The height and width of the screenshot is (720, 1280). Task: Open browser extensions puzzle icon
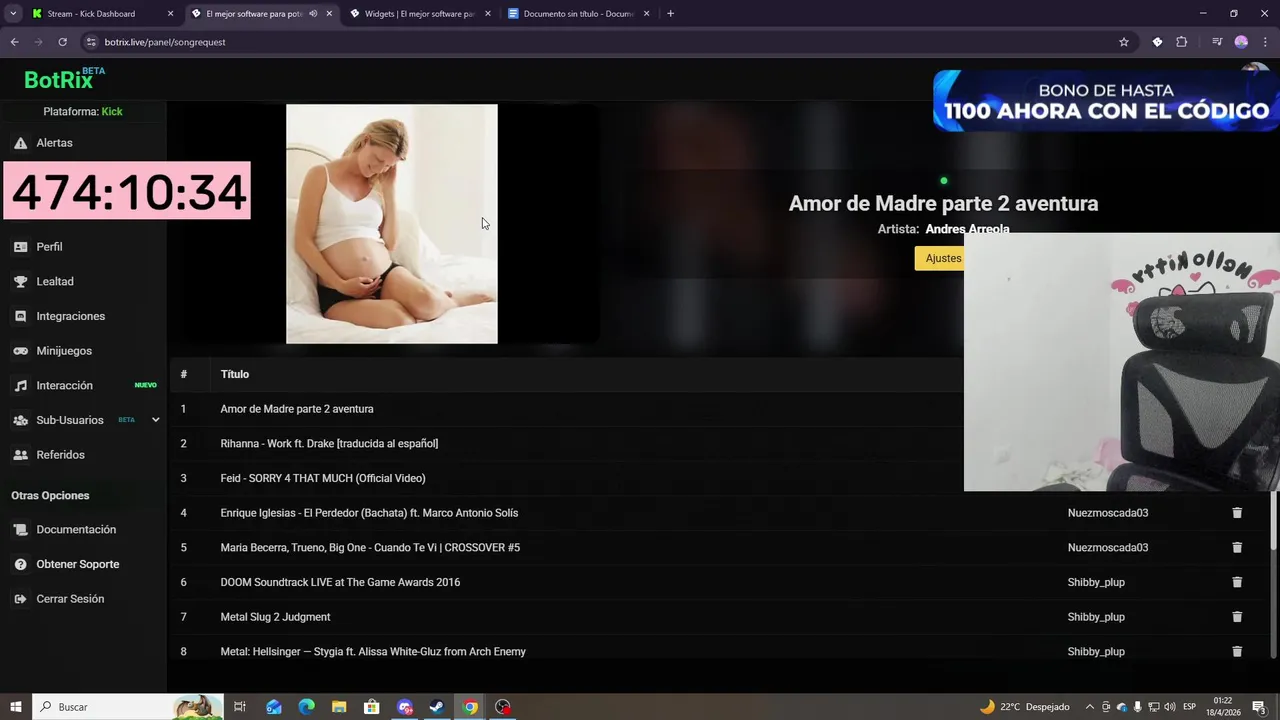[1182, 42]
